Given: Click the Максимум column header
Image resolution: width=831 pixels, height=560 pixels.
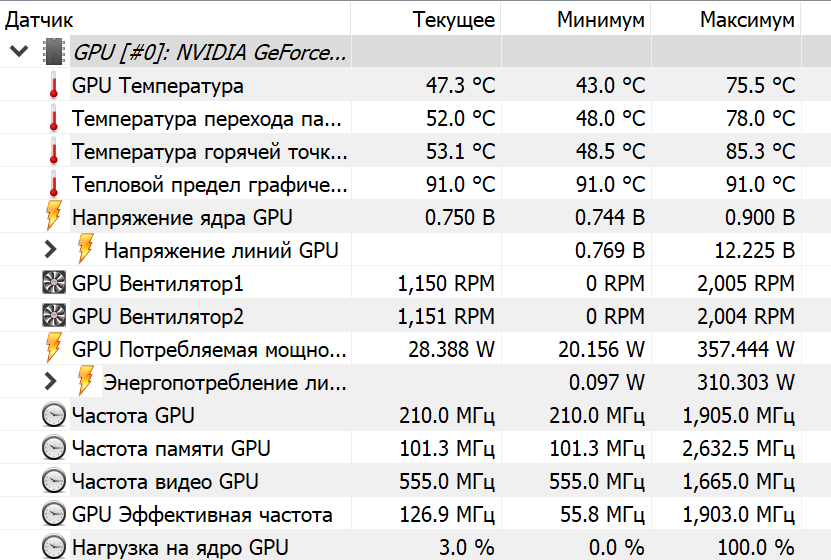Looking at the screenshot, I should (747, 19).
